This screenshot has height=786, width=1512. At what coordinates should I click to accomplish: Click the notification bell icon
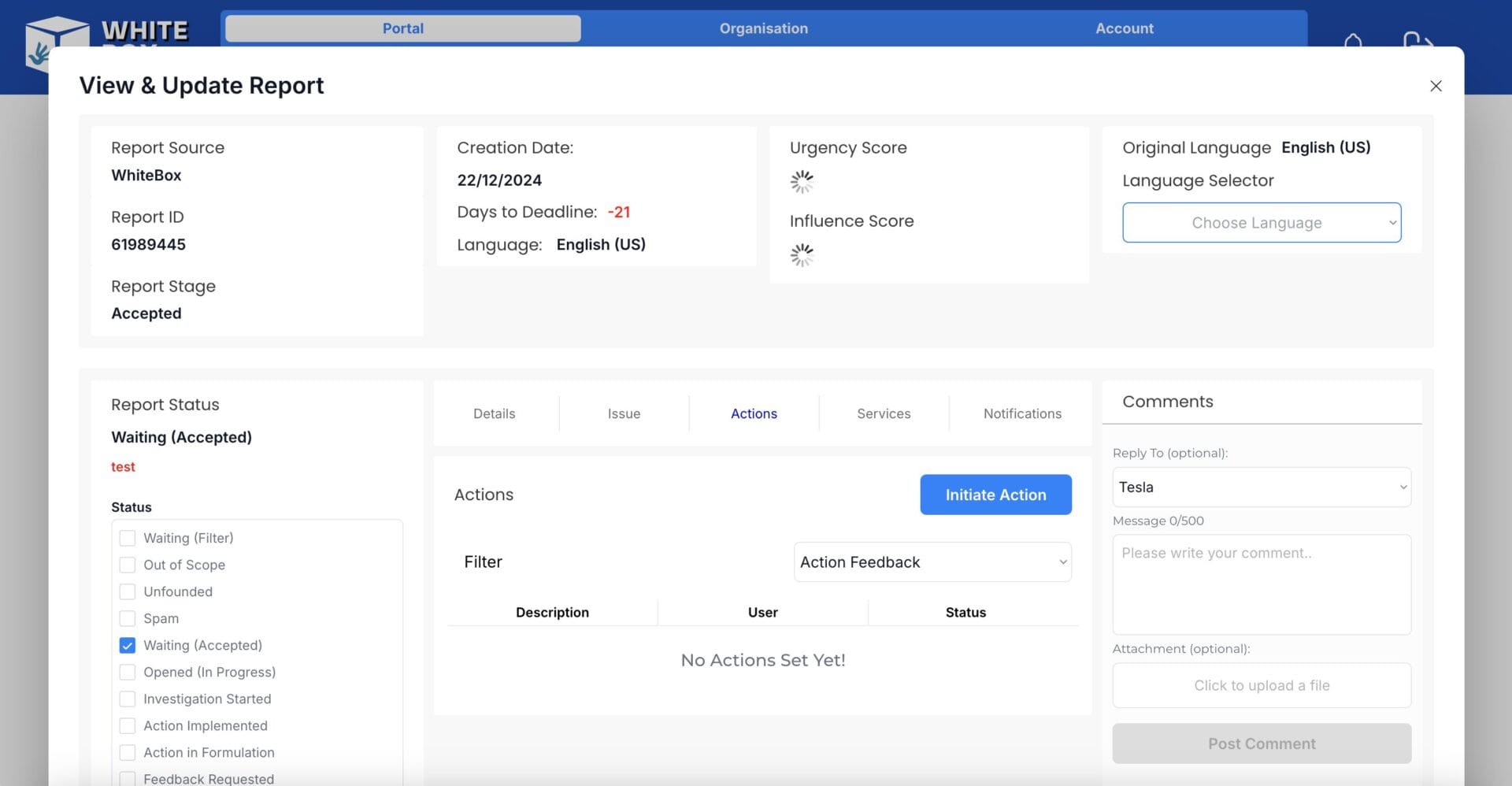point(1353,40)
